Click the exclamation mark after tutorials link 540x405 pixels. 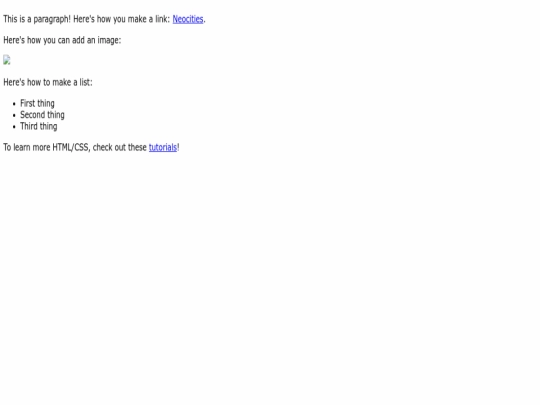tap(178, 147)
